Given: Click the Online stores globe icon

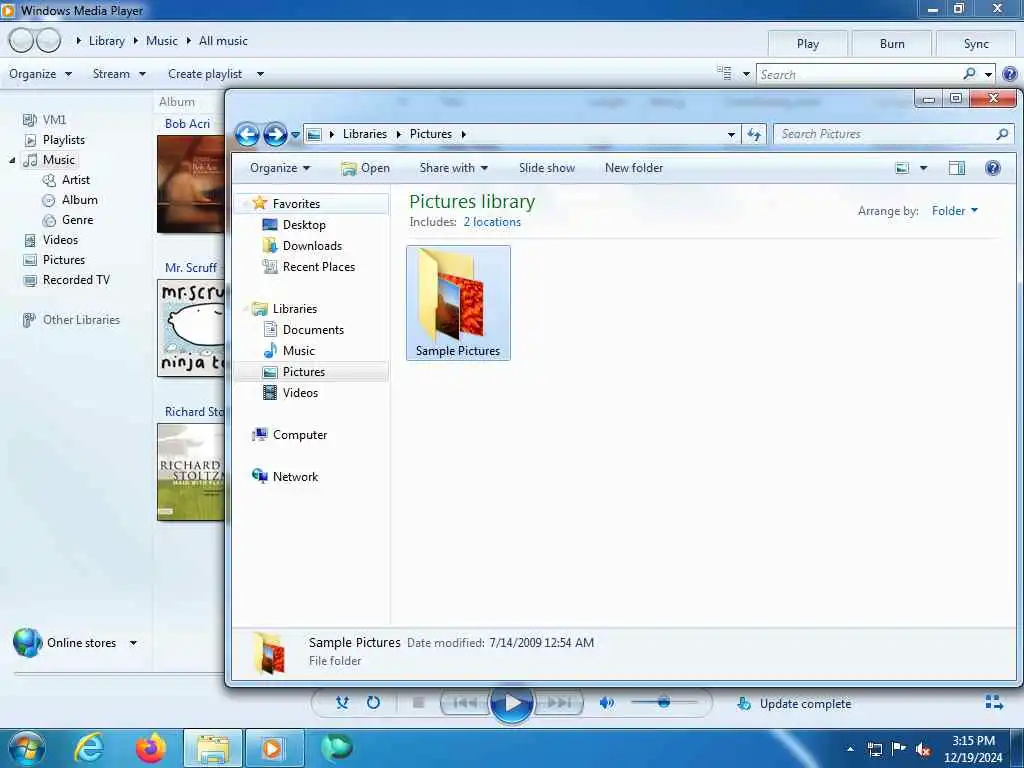Looking at the screenshot, I should [27, 643].
